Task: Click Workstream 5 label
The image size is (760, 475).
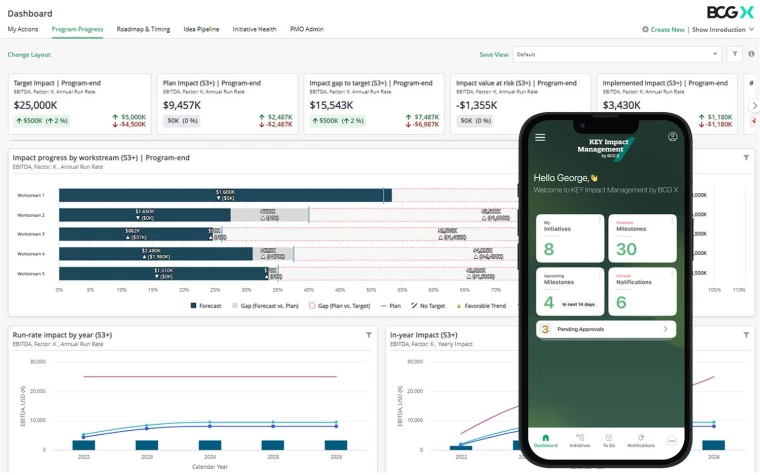Action: 31,274
